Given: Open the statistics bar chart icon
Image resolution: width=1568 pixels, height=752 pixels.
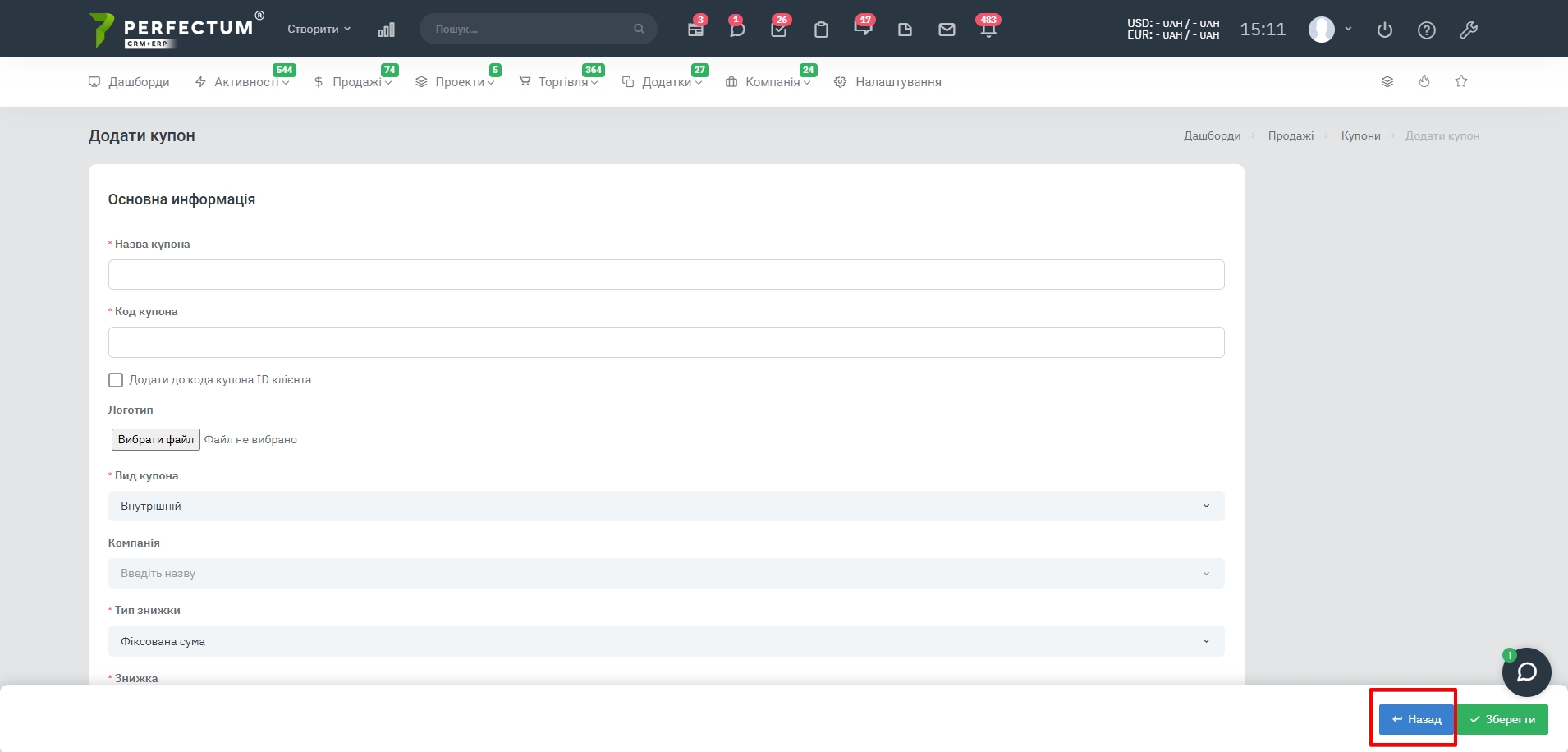Looking at the screenshot, I should (386, 30).
